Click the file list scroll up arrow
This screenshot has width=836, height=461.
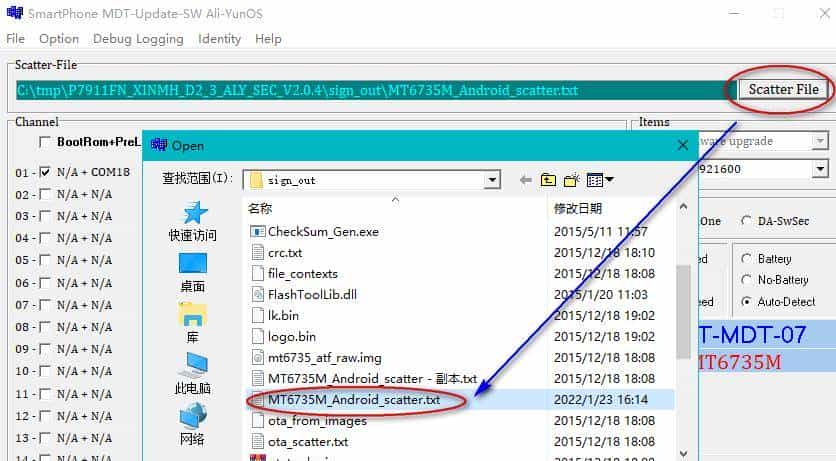point(684,206)
